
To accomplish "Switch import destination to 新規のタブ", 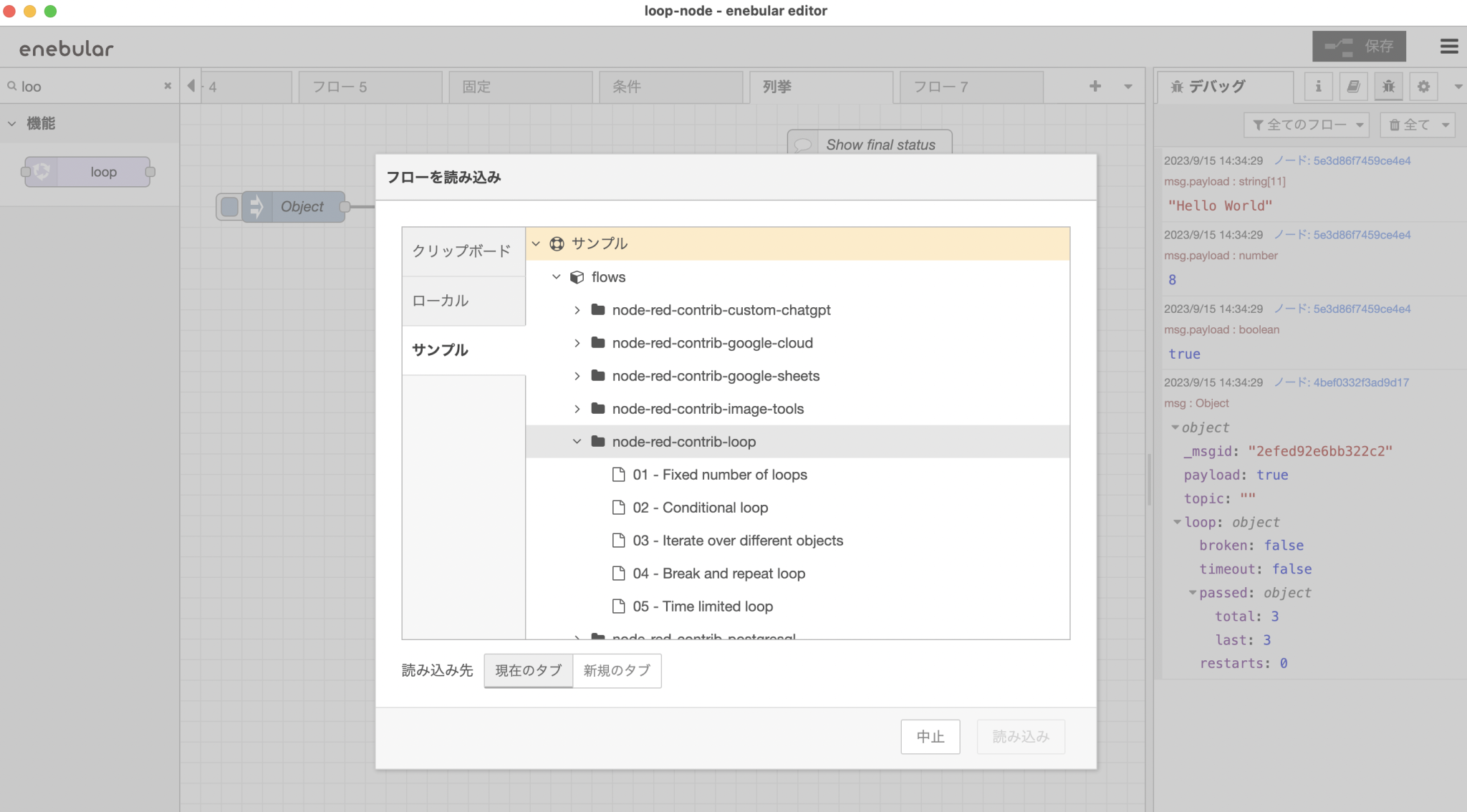I will (x=617, y=671).
